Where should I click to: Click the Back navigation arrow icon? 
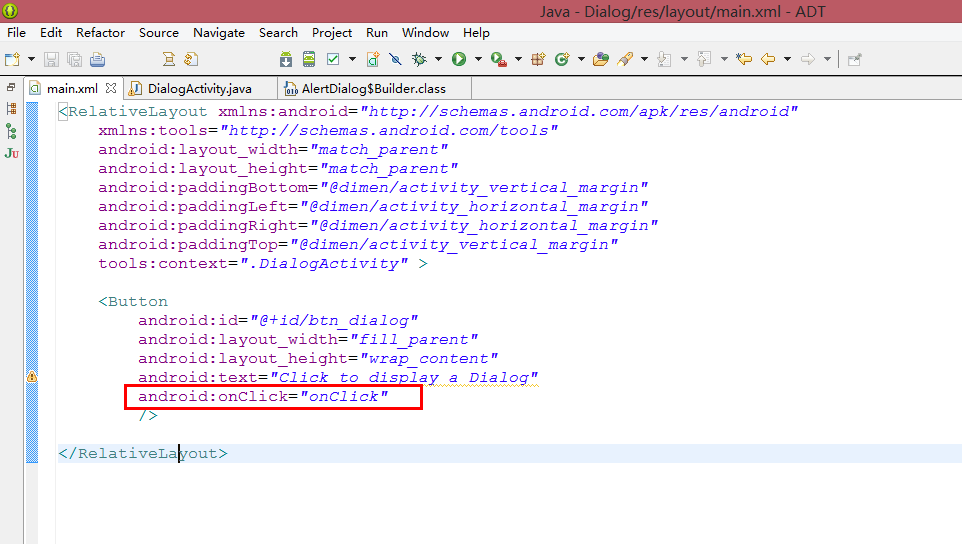[768, 59]
